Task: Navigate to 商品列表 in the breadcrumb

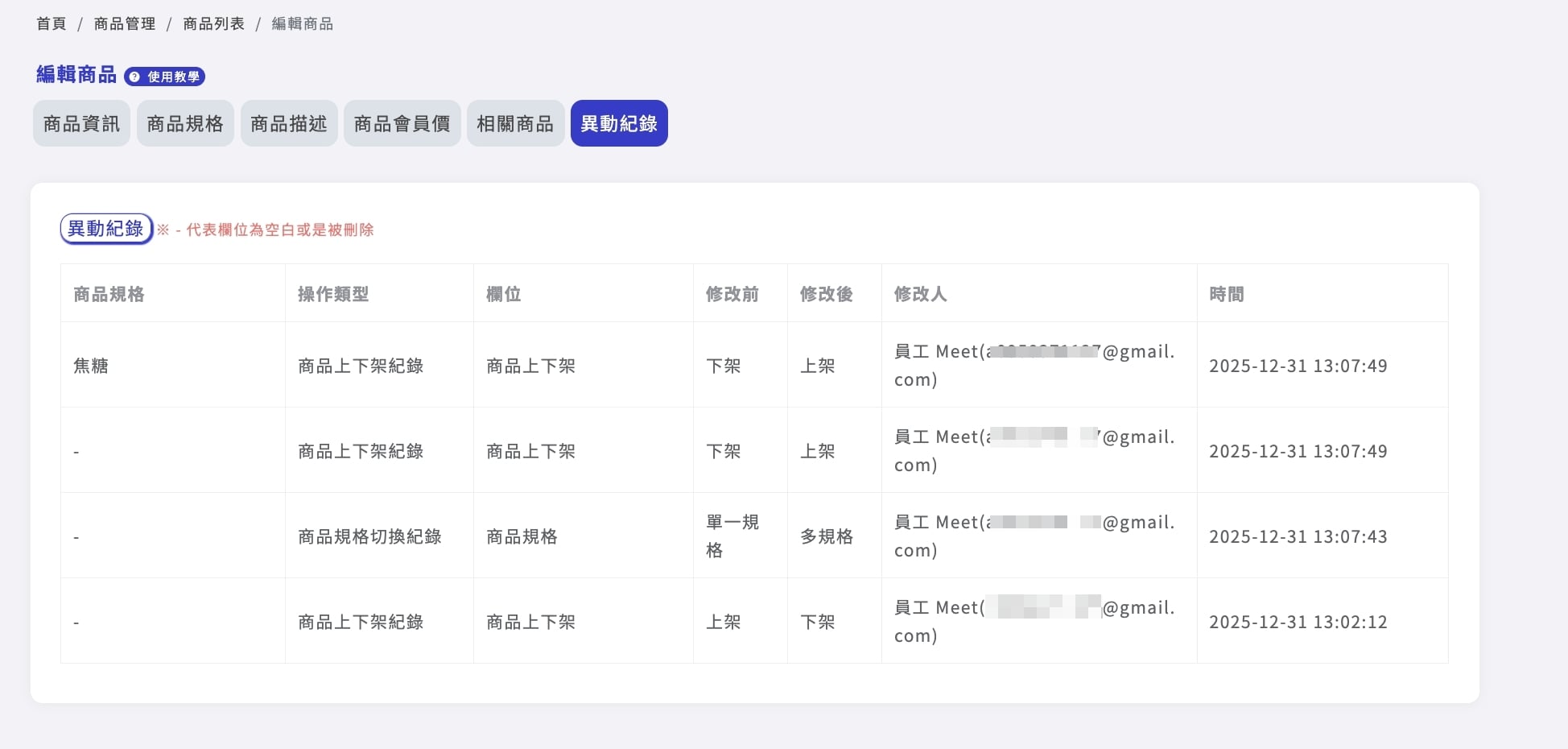Action: (x=214, y=24)
